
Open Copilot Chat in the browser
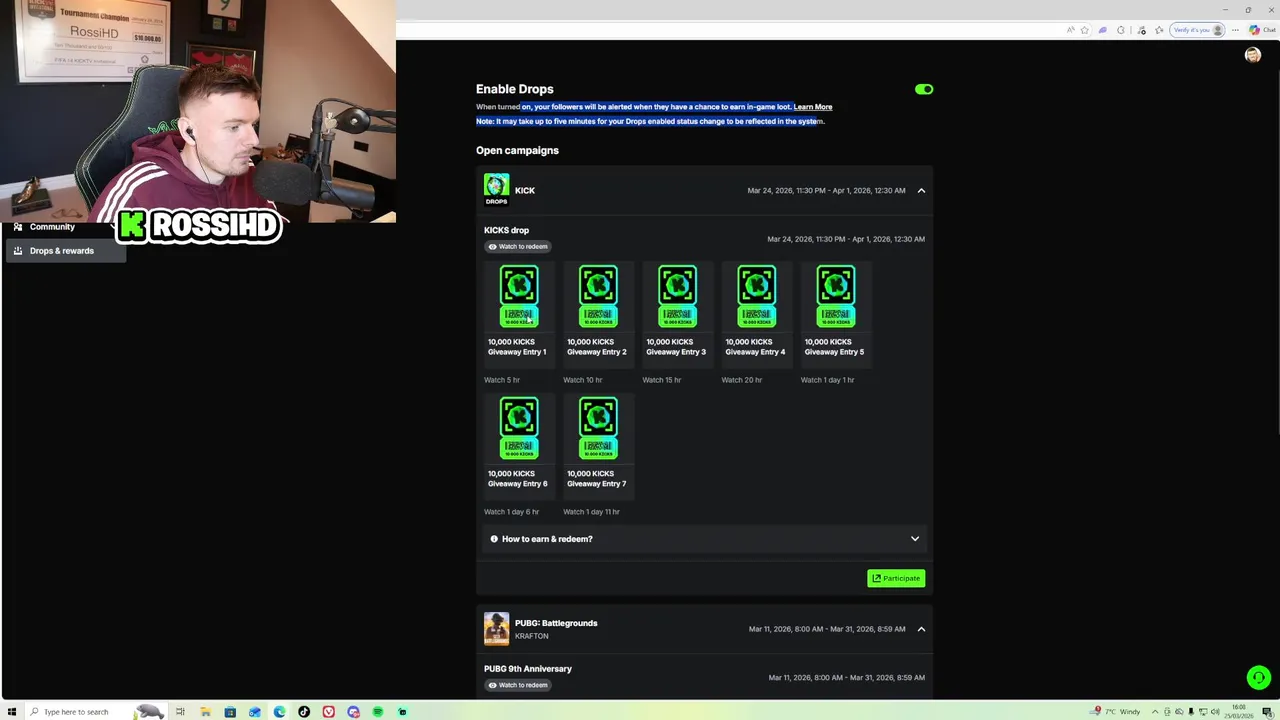pos(1262,30)
